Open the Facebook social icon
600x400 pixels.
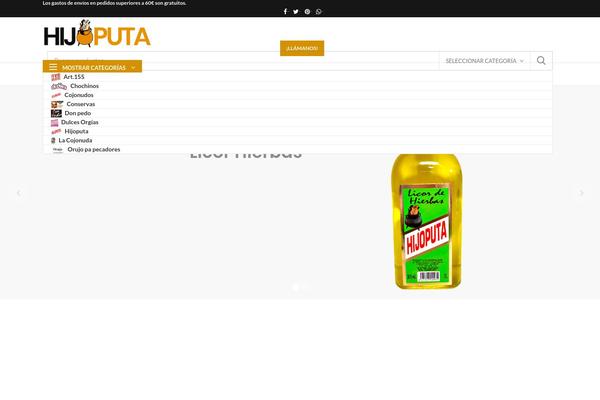point(285,11)
